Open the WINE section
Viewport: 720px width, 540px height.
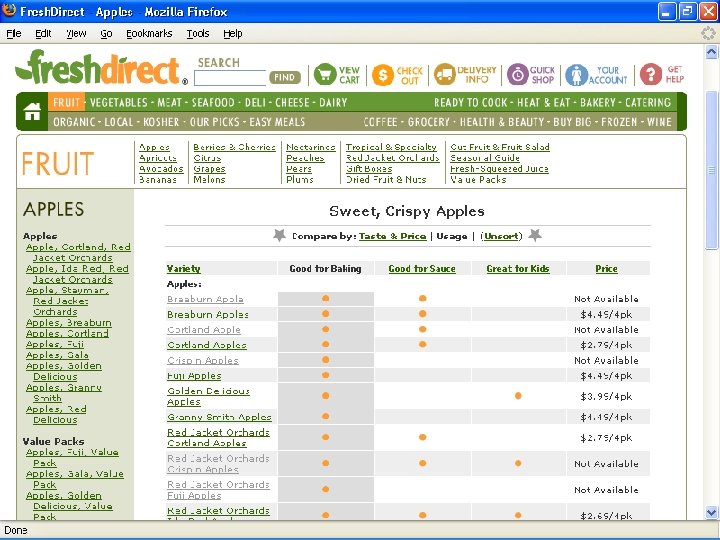(x=659, y=122)
